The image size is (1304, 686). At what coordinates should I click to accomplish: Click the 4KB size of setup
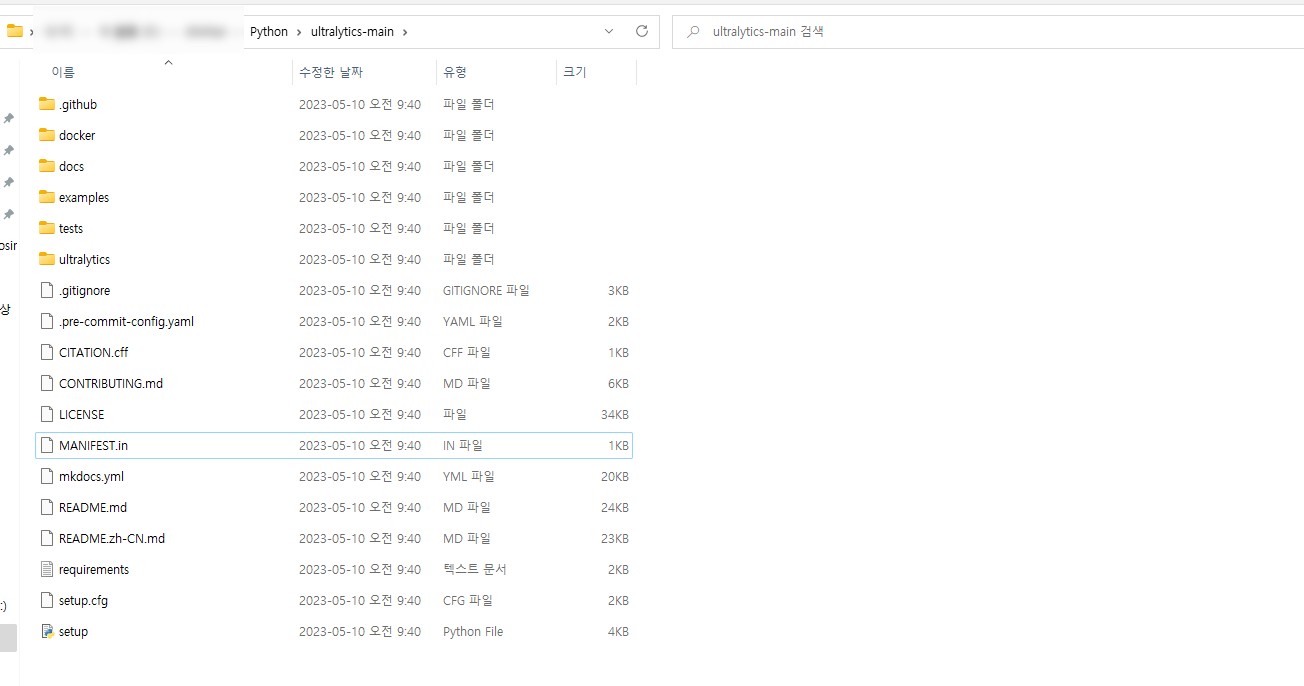(618, 631)
